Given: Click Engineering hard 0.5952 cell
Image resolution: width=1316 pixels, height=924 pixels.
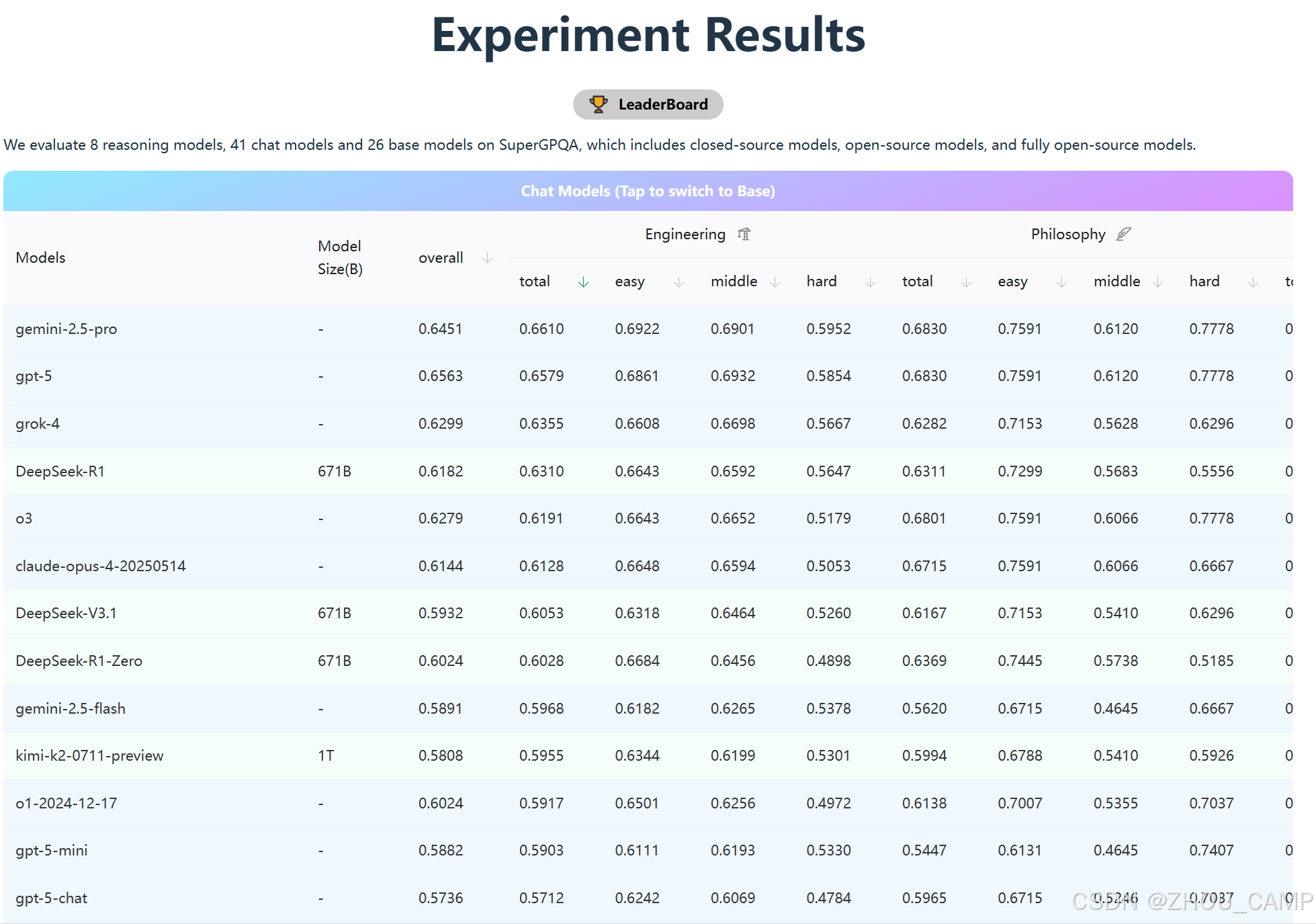Looking at the screenshot, I should [829, 329].
